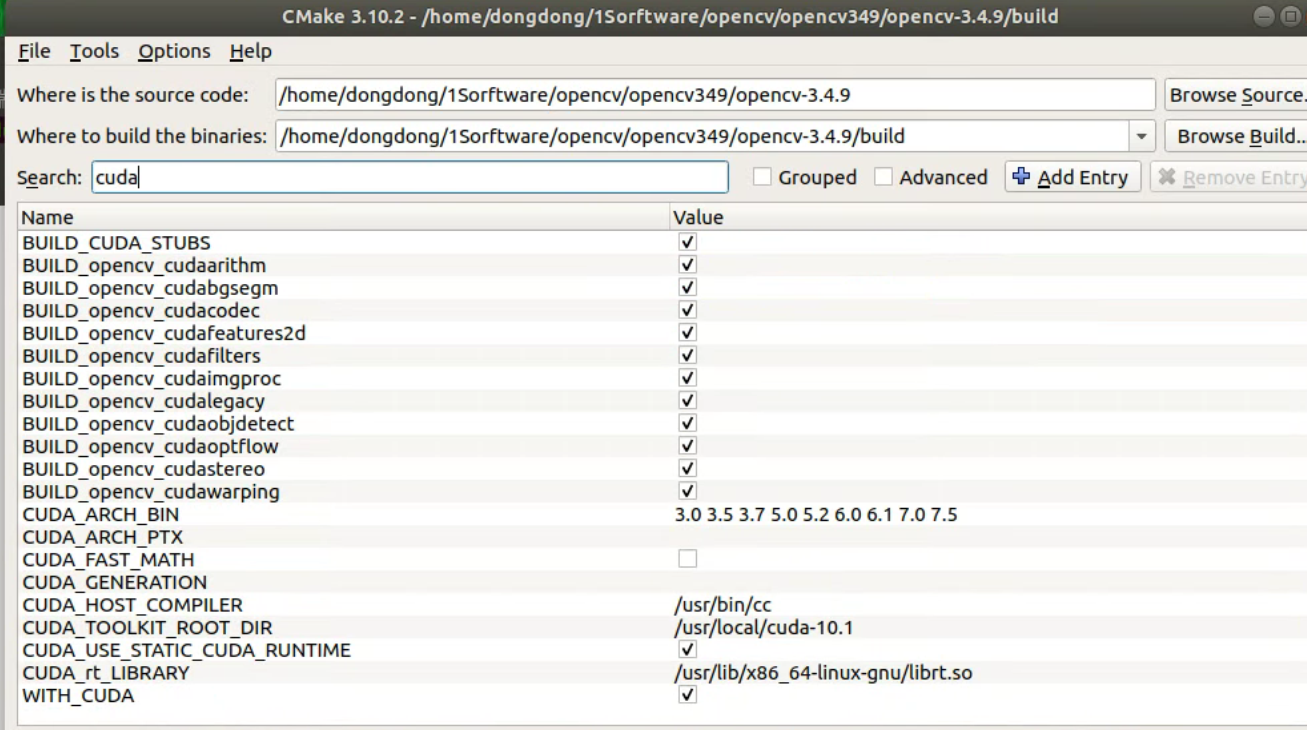Select the CUDA_FAST_MATH row name
The height and width of the screenshot is (730, 1307).
pos(108,560)
